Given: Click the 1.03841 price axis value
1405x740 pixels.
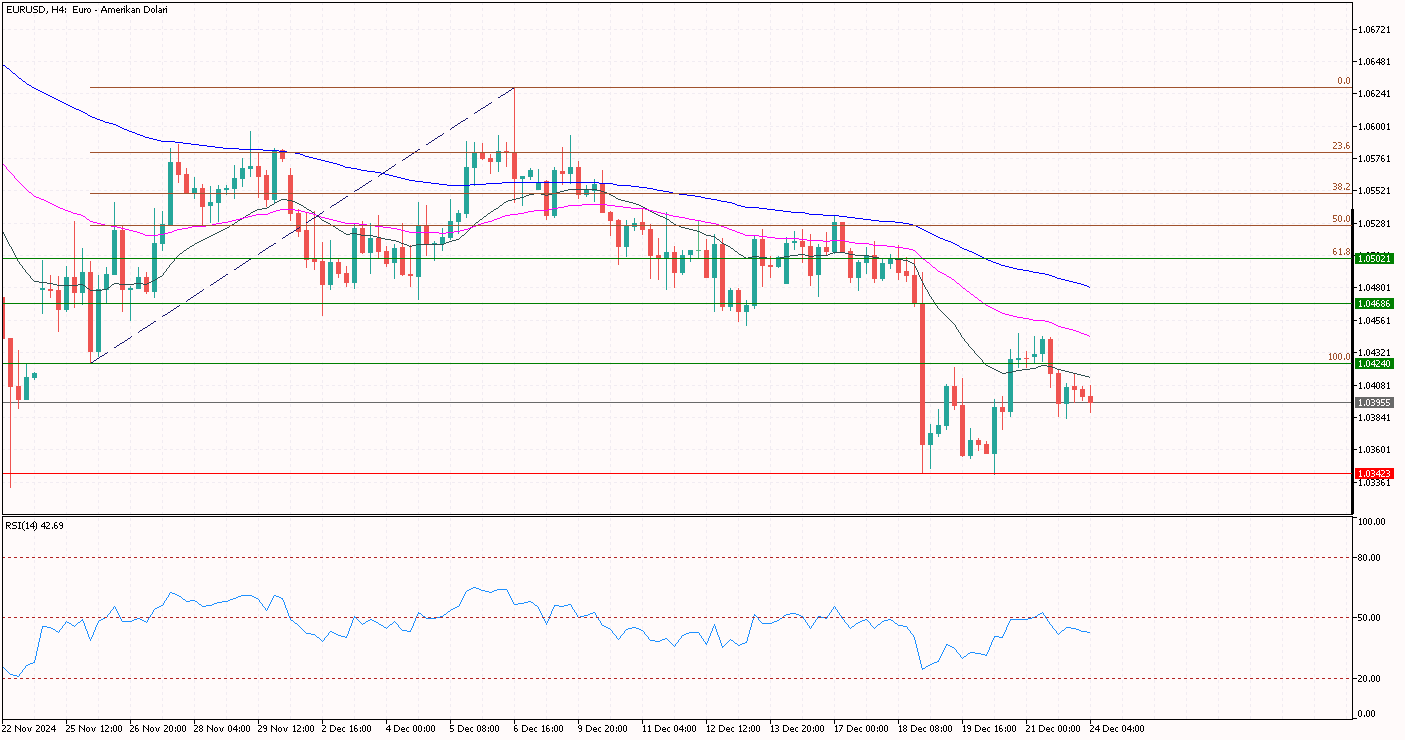Looking at the screenshot, I should click(x=1373, y=418).
